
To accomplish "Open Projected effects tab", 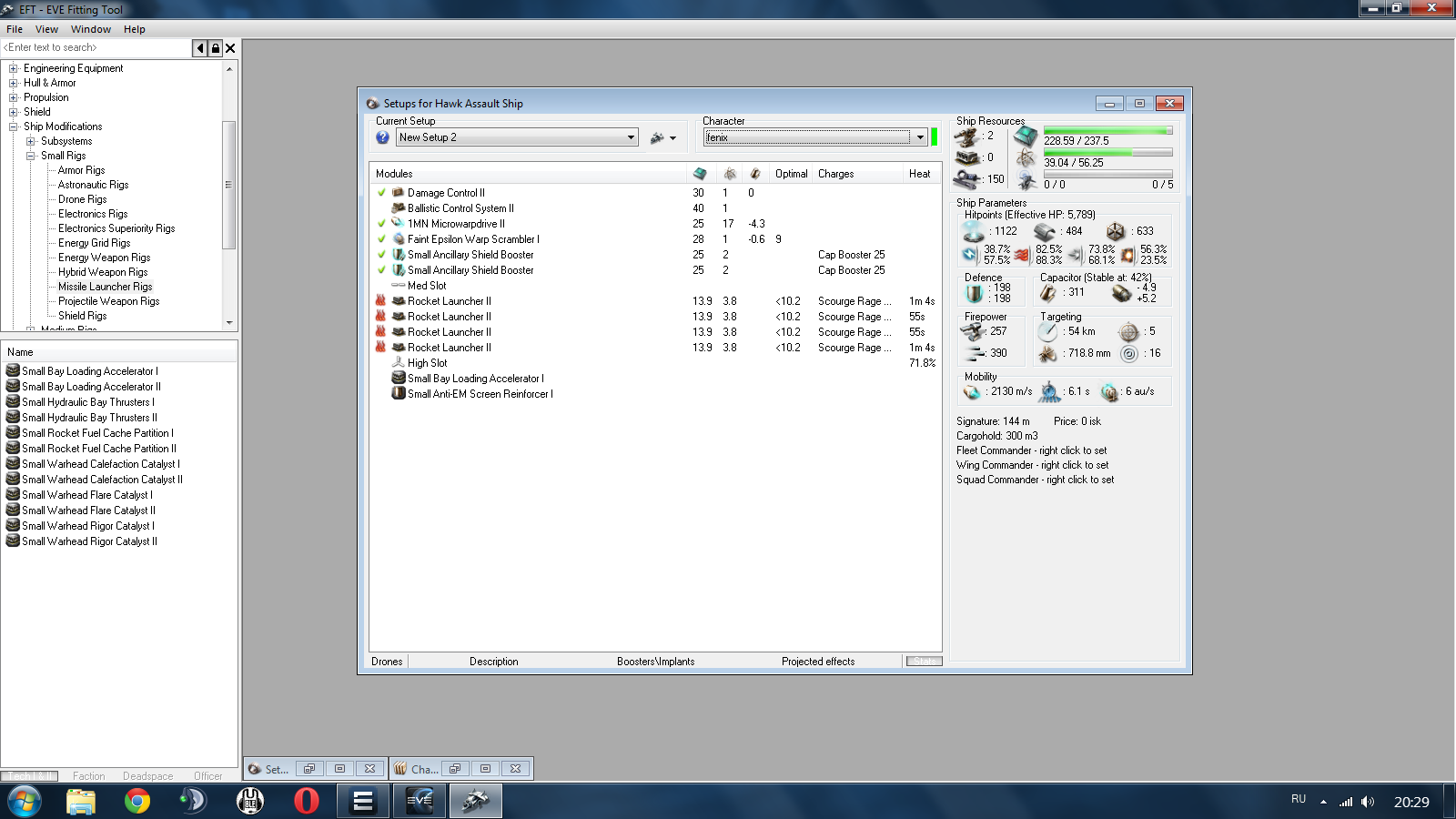I will (818, 662).
